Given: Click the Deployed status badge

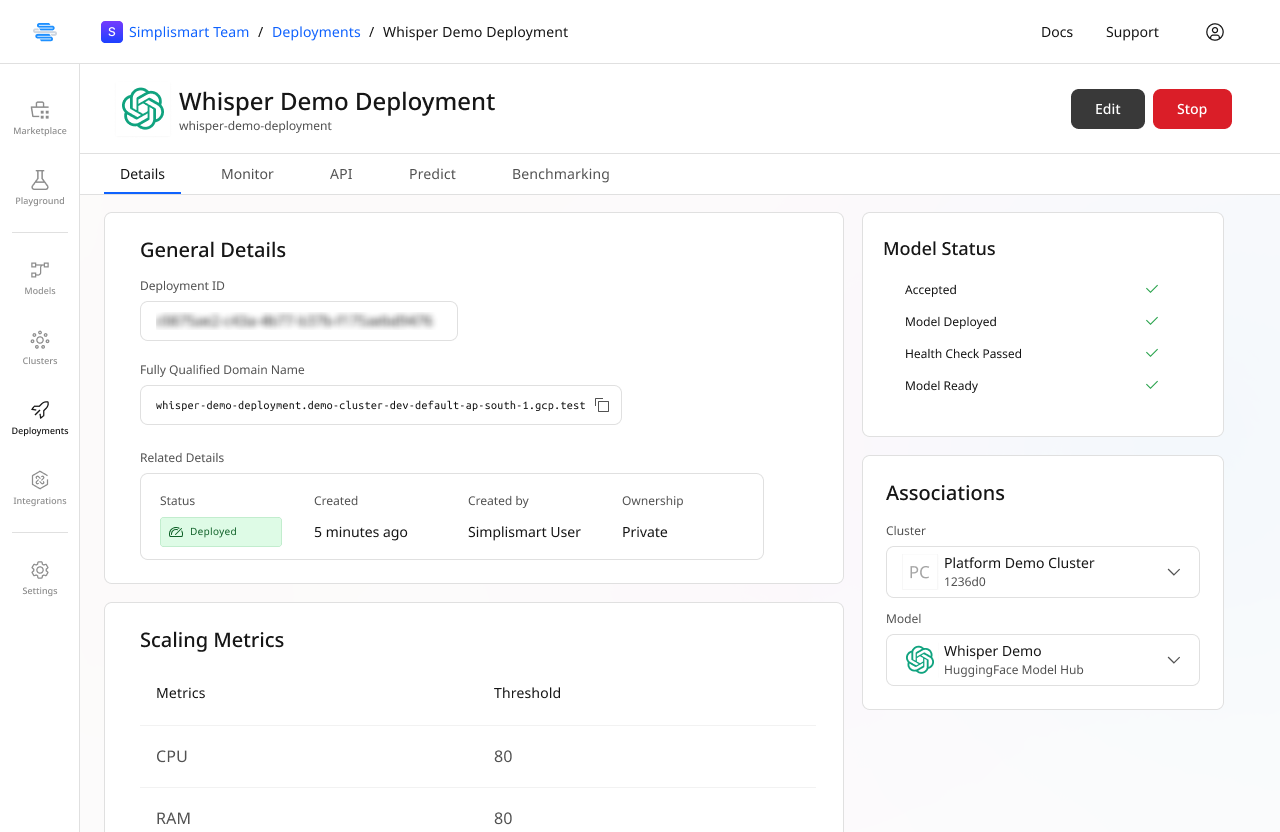Looking at the screenshot, I should pos(221,532).
